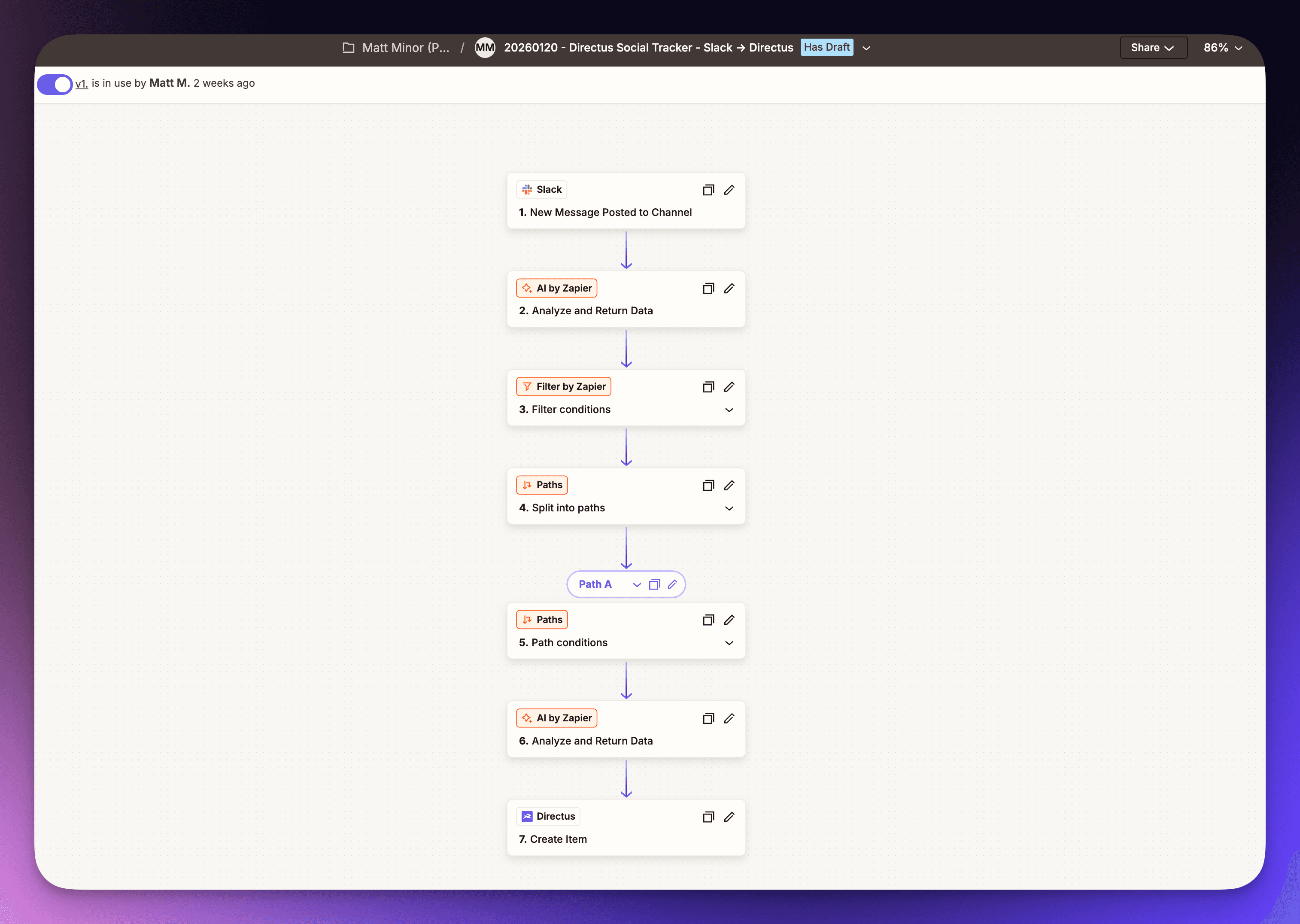Screen dimensions: 1300x924
Task: Open the Path A dropdown chevron
Action: tap(637, 585)
